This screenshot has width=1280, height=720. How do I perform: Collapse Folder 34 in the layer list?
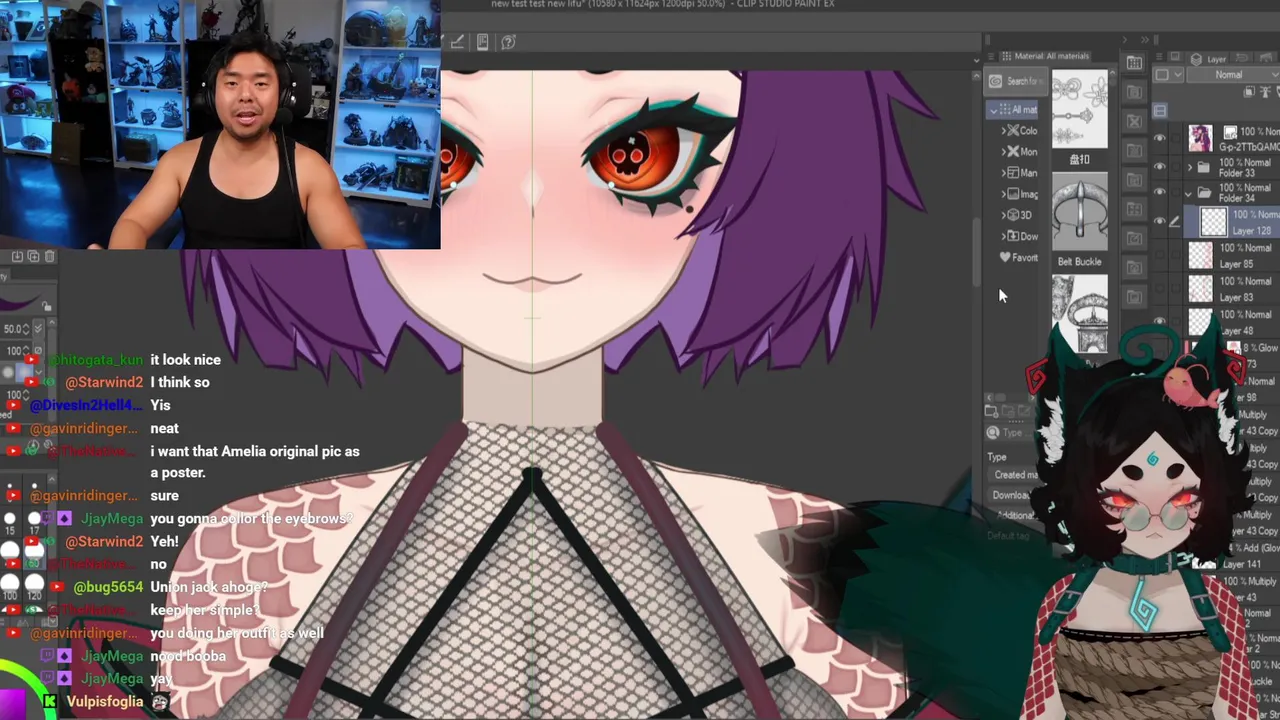click(1190, 193)
